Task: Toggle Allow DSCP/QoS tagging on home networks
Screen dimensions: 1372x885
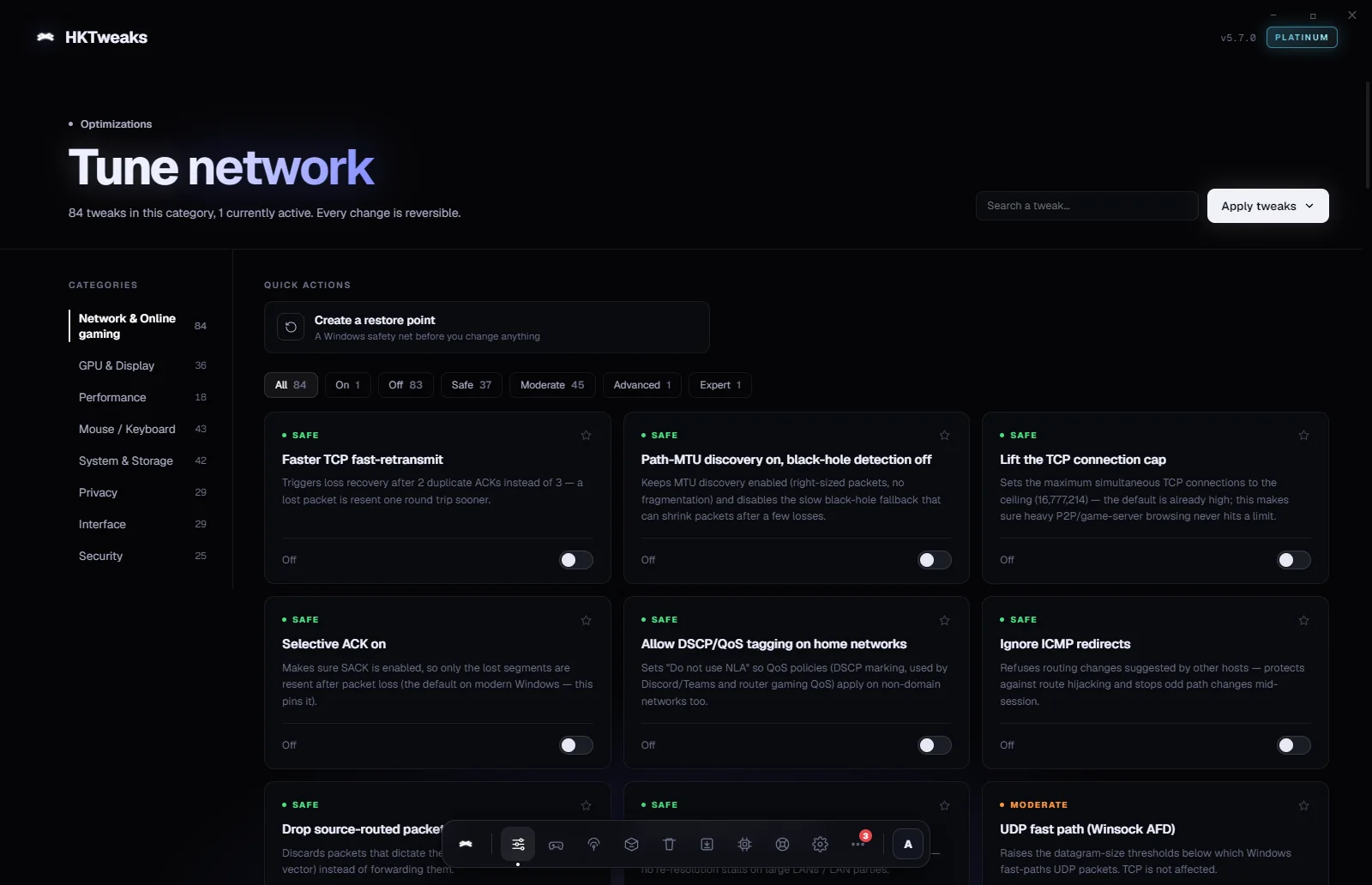Action: pos(935,745)
